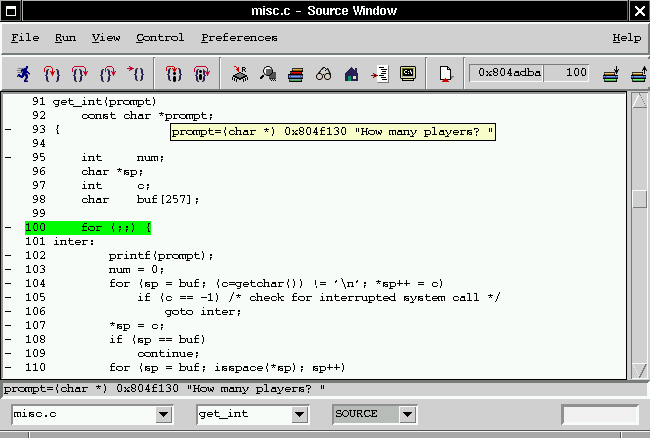Click the Step into icon
Viewport: 650px width, 438px height.
(x=51, y=73)
